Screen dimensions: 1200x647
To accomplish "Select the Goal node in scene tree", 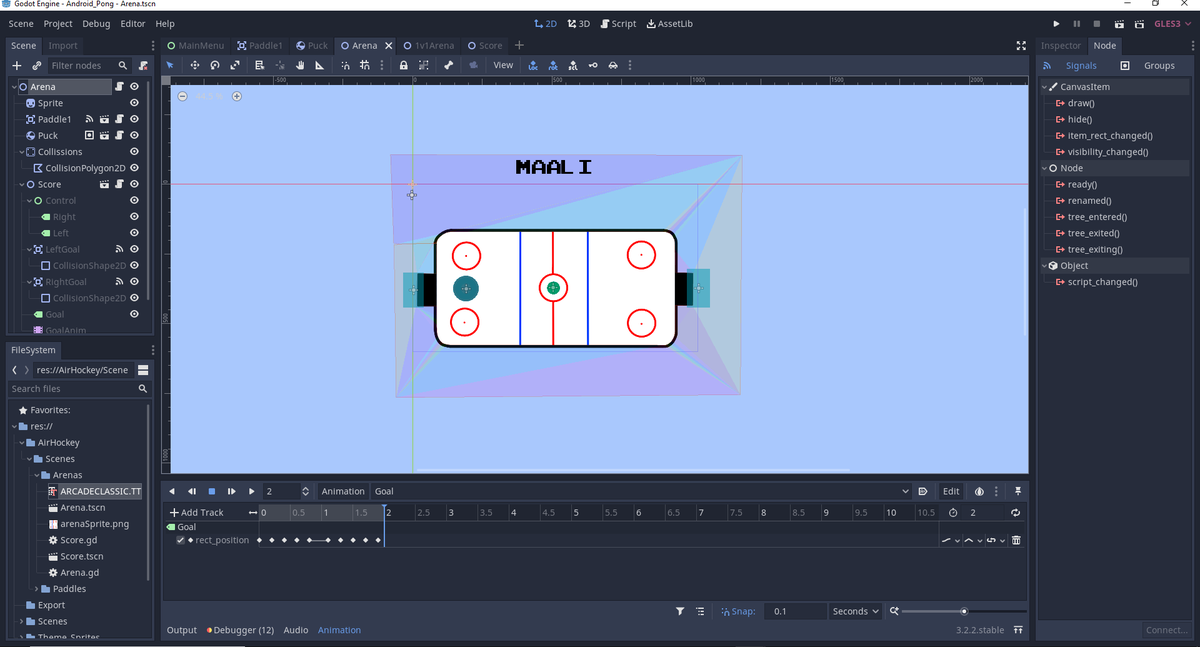I will pyautogui.click(x=55, y=314).
